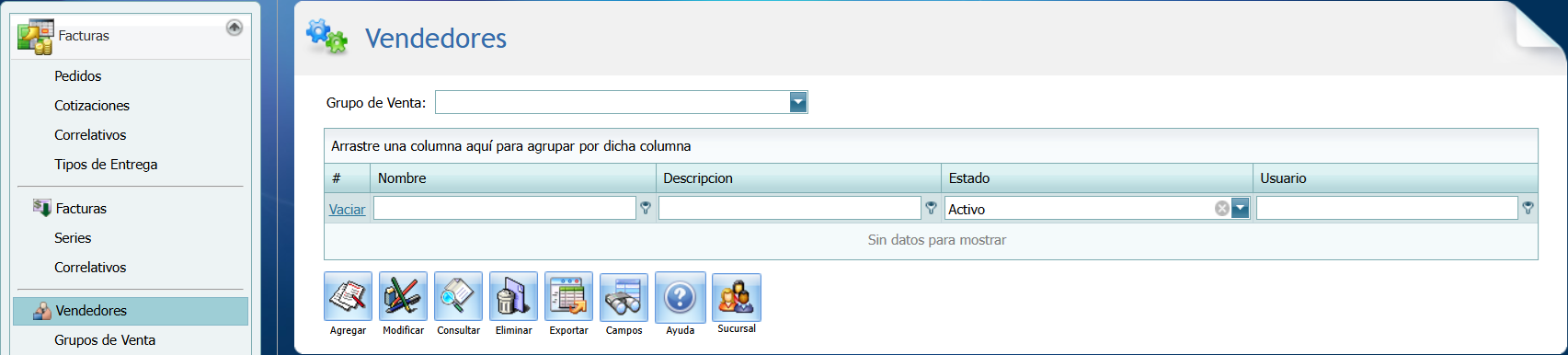Select Grupos de Venta menu item

click(x=105, y=340)
